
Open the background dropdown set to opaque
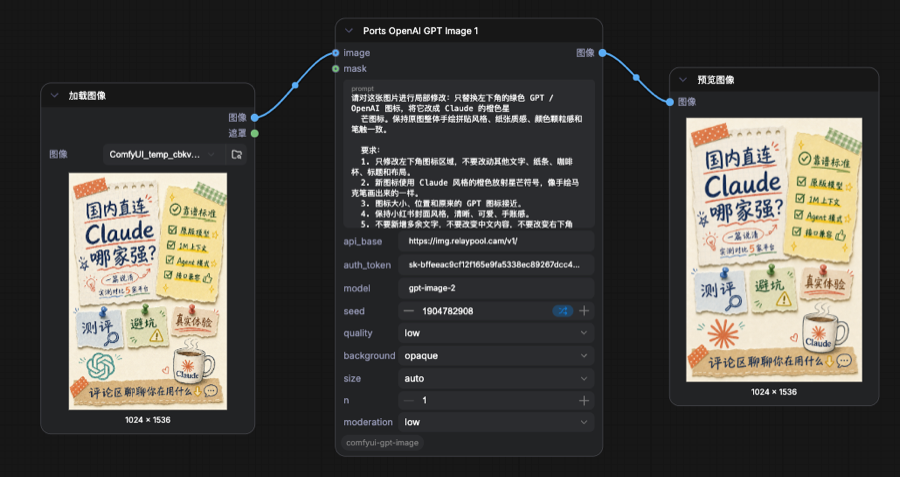coord(496,356)
